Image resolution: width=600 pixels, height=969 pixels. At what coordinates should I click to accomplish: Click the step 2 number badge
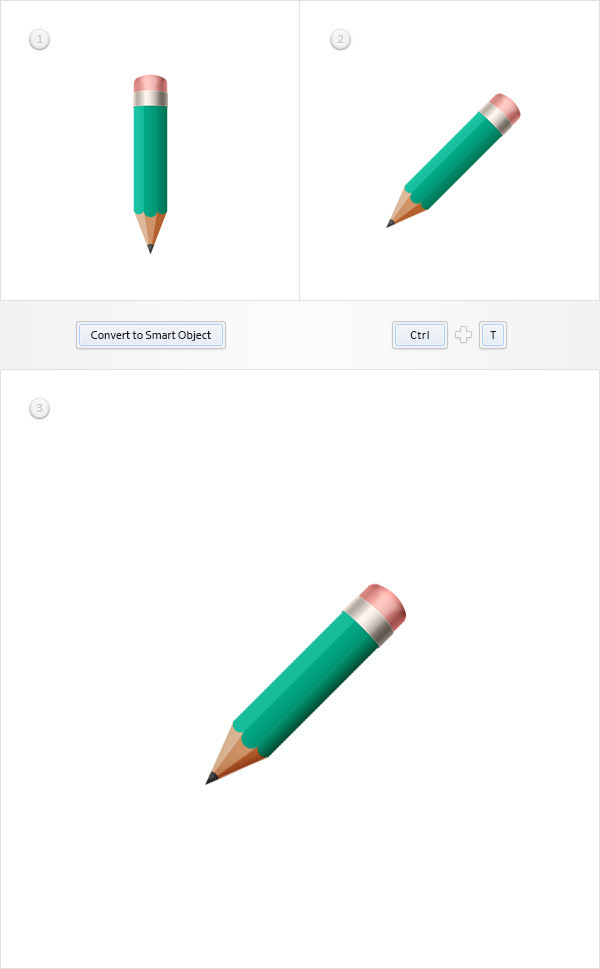[x=340, y=40]
